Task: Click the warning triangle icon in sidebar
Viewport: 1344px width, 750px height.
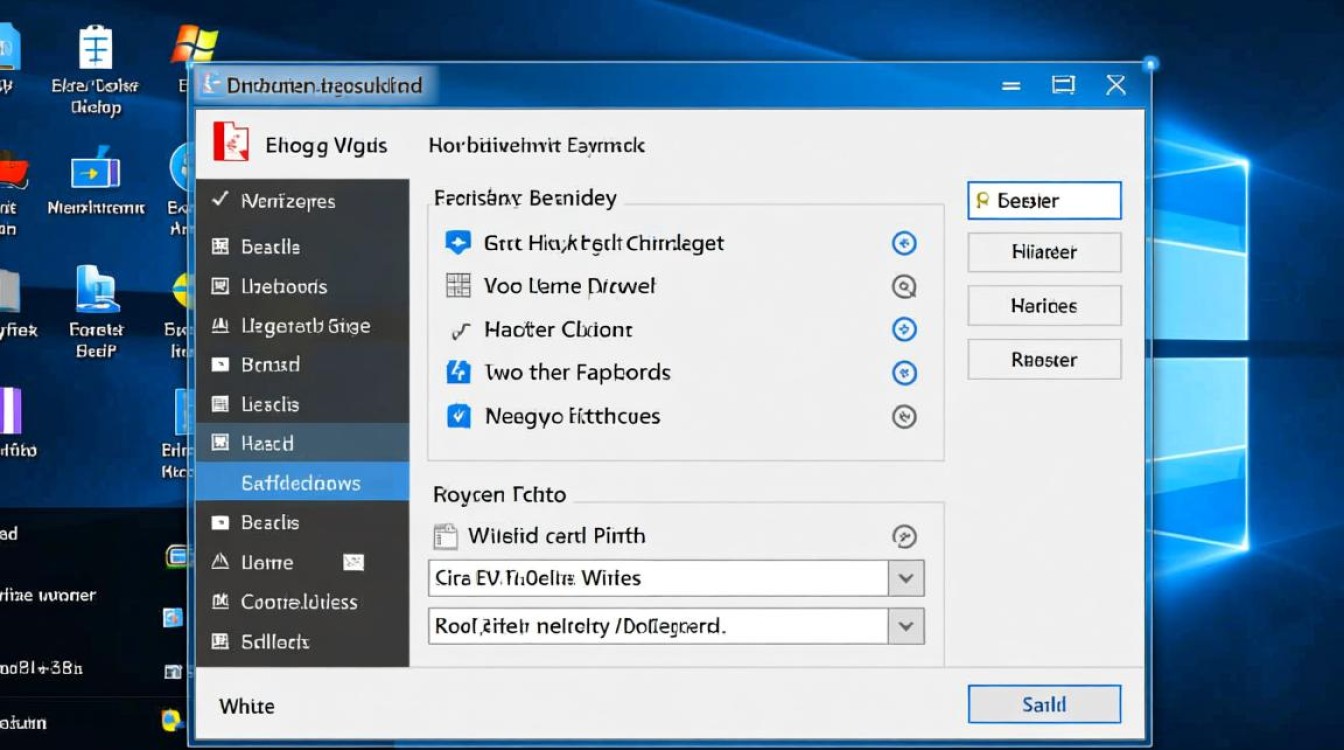Action: pos(221,562)
